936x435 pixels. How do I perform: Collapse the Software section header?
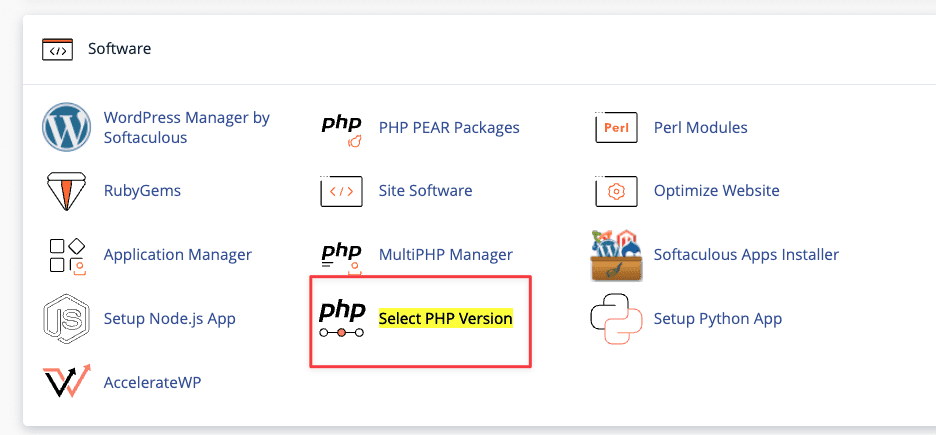(x=119, y=48)
